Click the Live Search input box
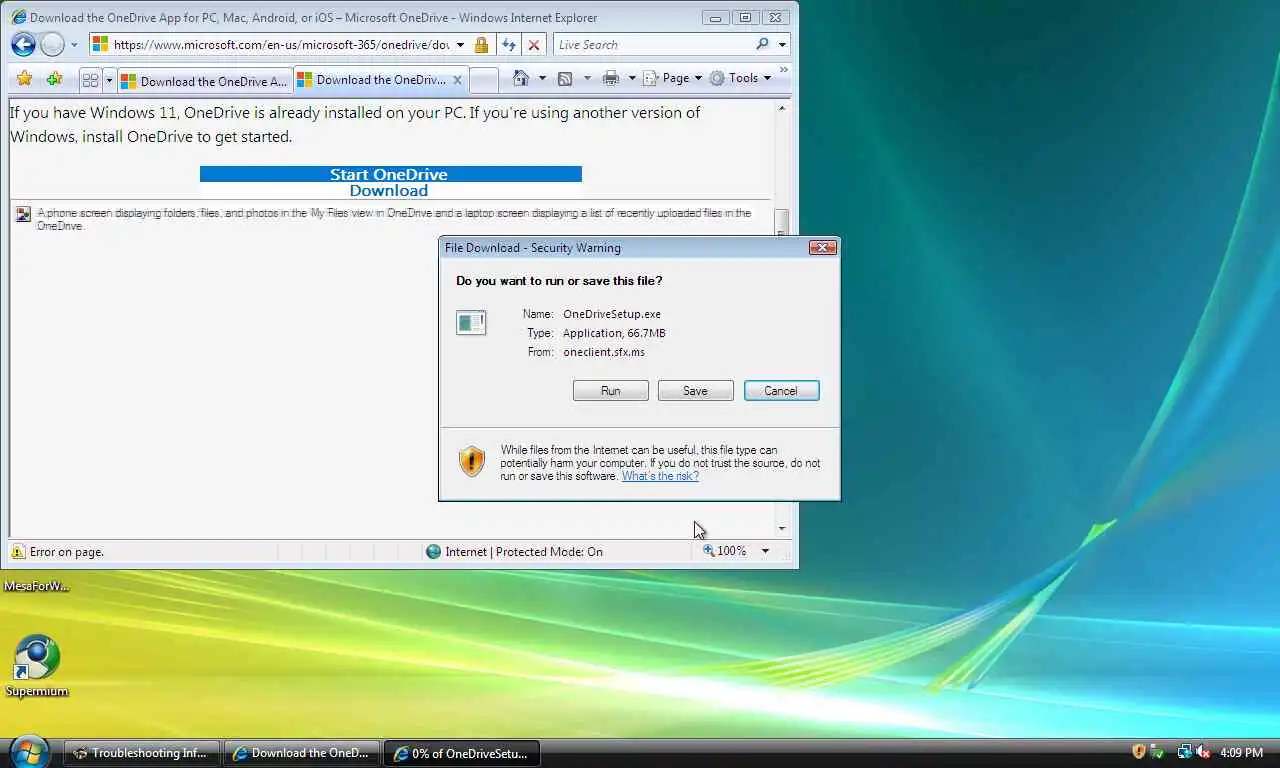Screen dimensions: 1280x768 (654, 44)
